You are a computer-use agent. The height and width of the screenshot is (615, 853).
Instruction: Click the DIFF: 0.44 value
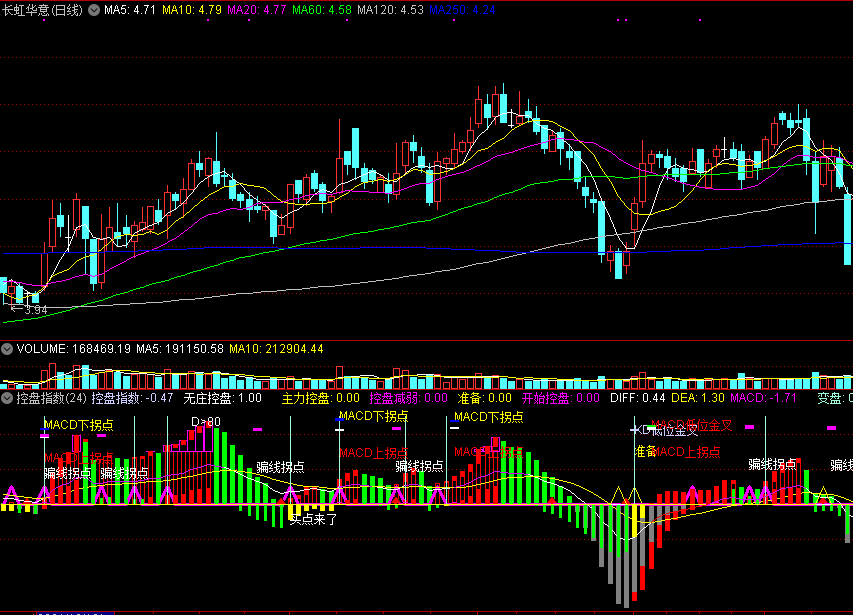pyautogui.click(x=637, y=398)
